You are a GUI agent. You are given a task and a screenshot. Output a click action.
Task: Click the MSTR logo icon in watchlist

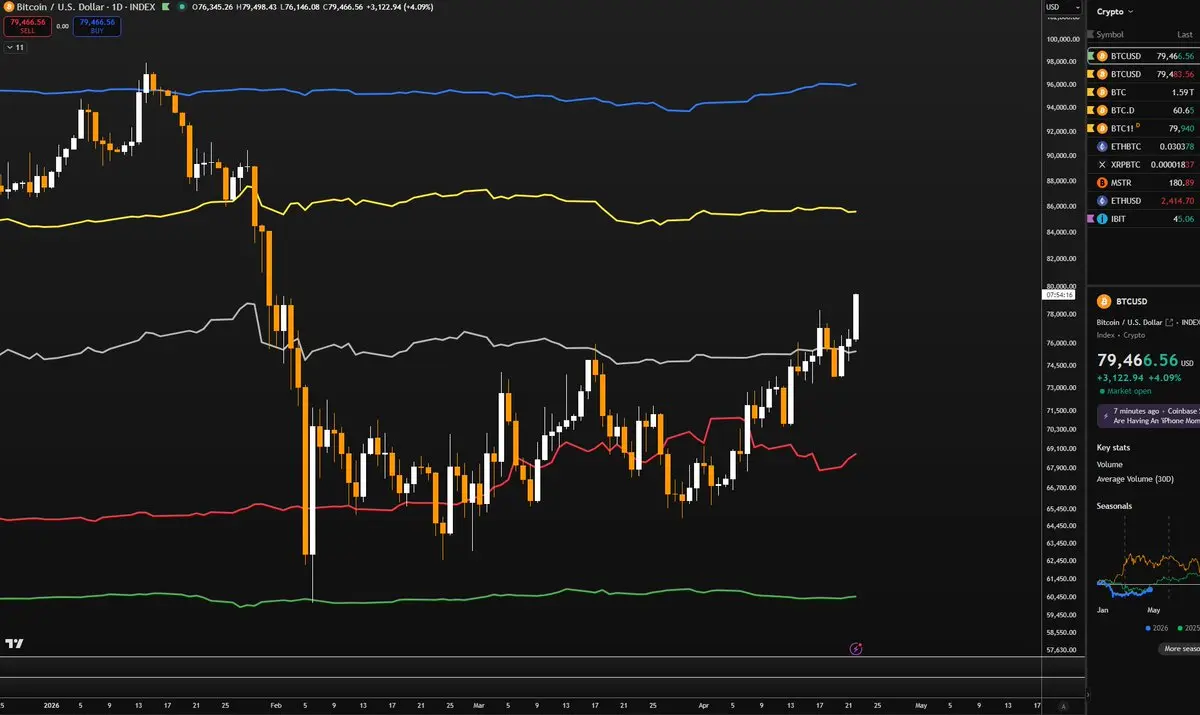[1102, 182]
